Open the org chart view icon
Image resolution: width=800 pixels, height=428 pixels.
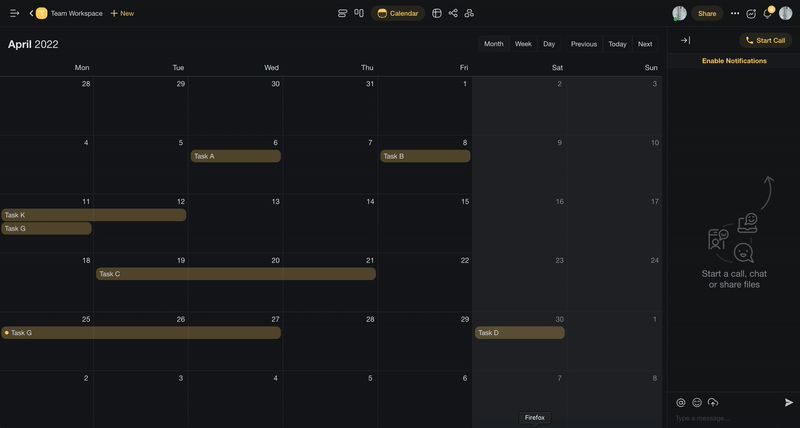(x=469, y=13)
